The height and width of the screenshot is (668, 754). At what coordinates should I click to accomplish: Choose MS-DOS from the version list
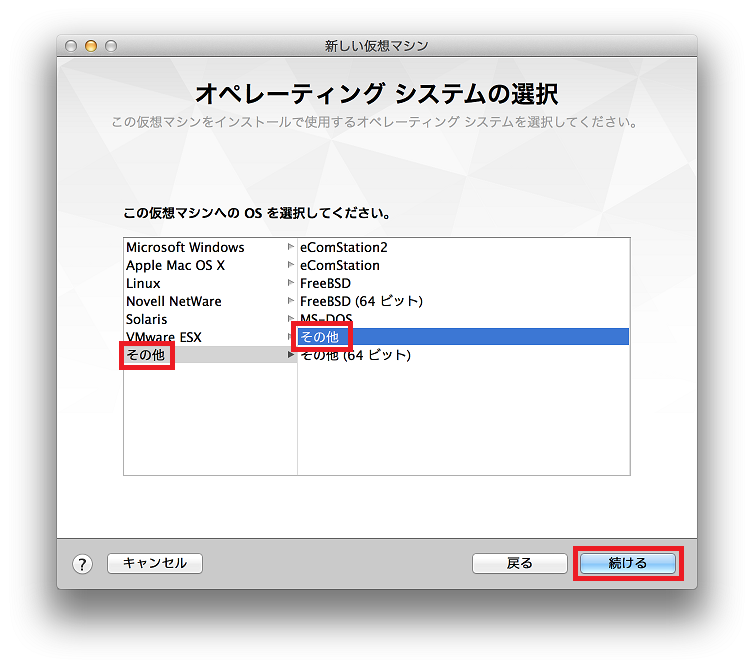pos(326,319)
